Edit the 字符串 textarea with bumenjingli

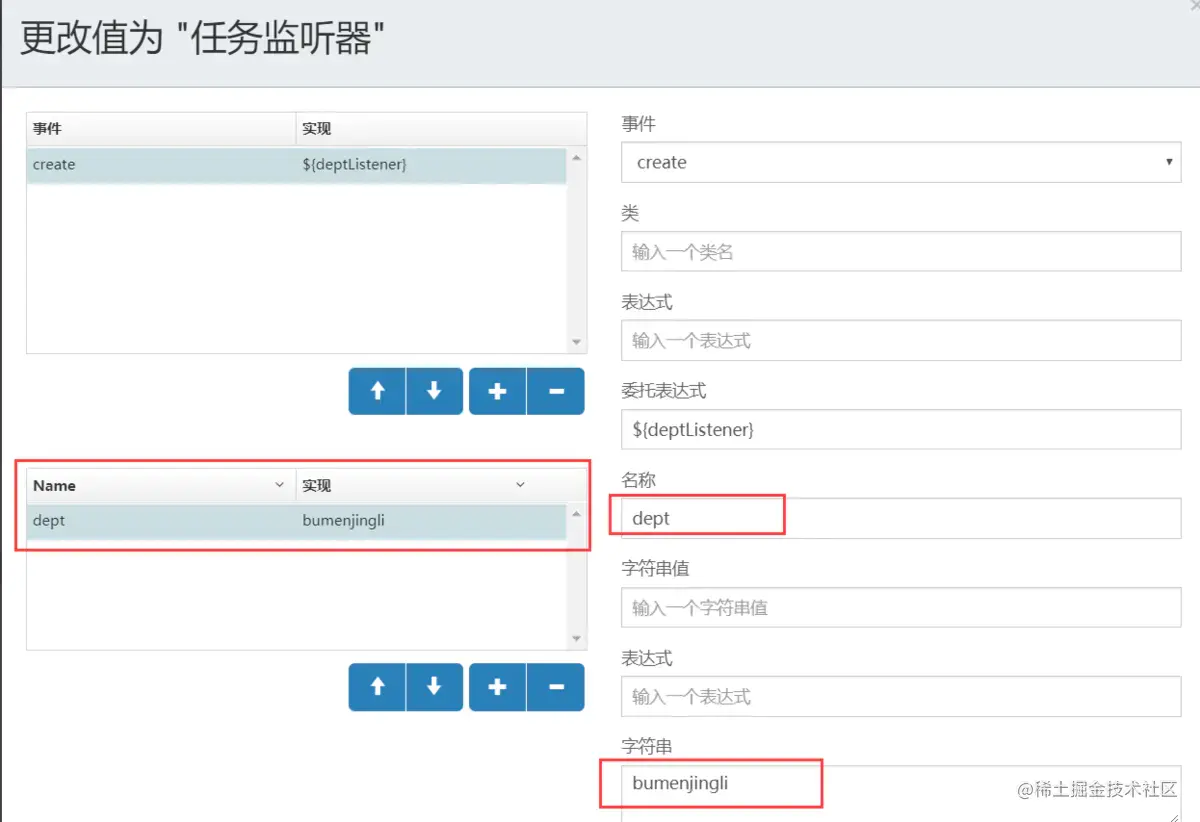click(901, 794)
